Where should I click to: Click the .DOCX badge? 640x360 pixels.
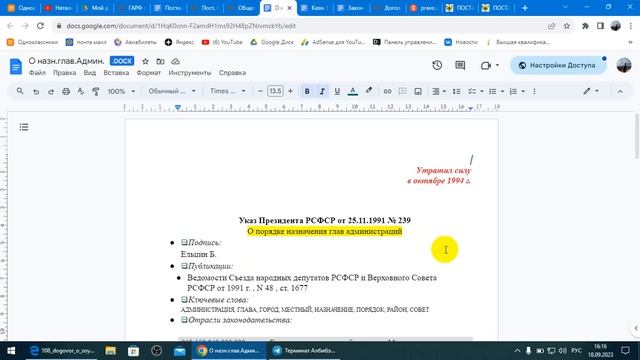pos(122,61)
